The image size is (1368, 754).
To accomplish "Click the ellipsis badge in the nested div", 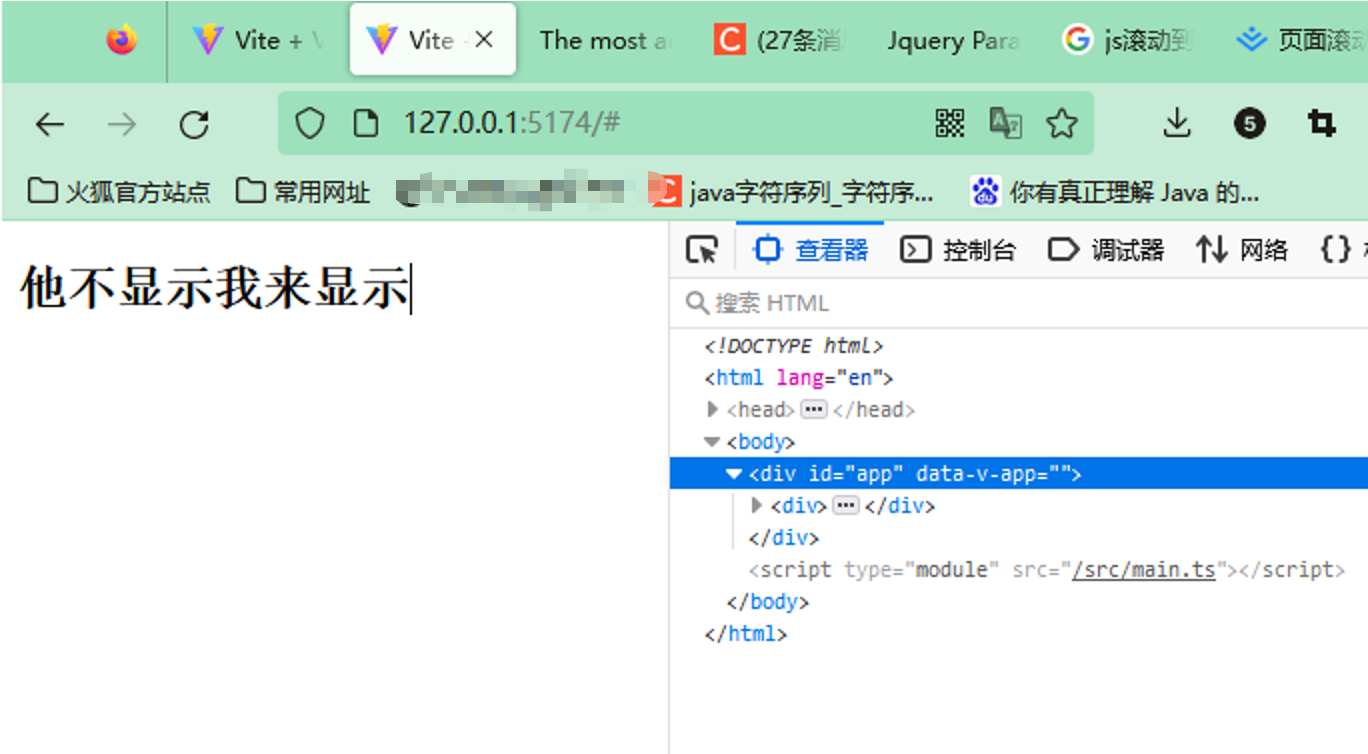I will pos(846,506).
